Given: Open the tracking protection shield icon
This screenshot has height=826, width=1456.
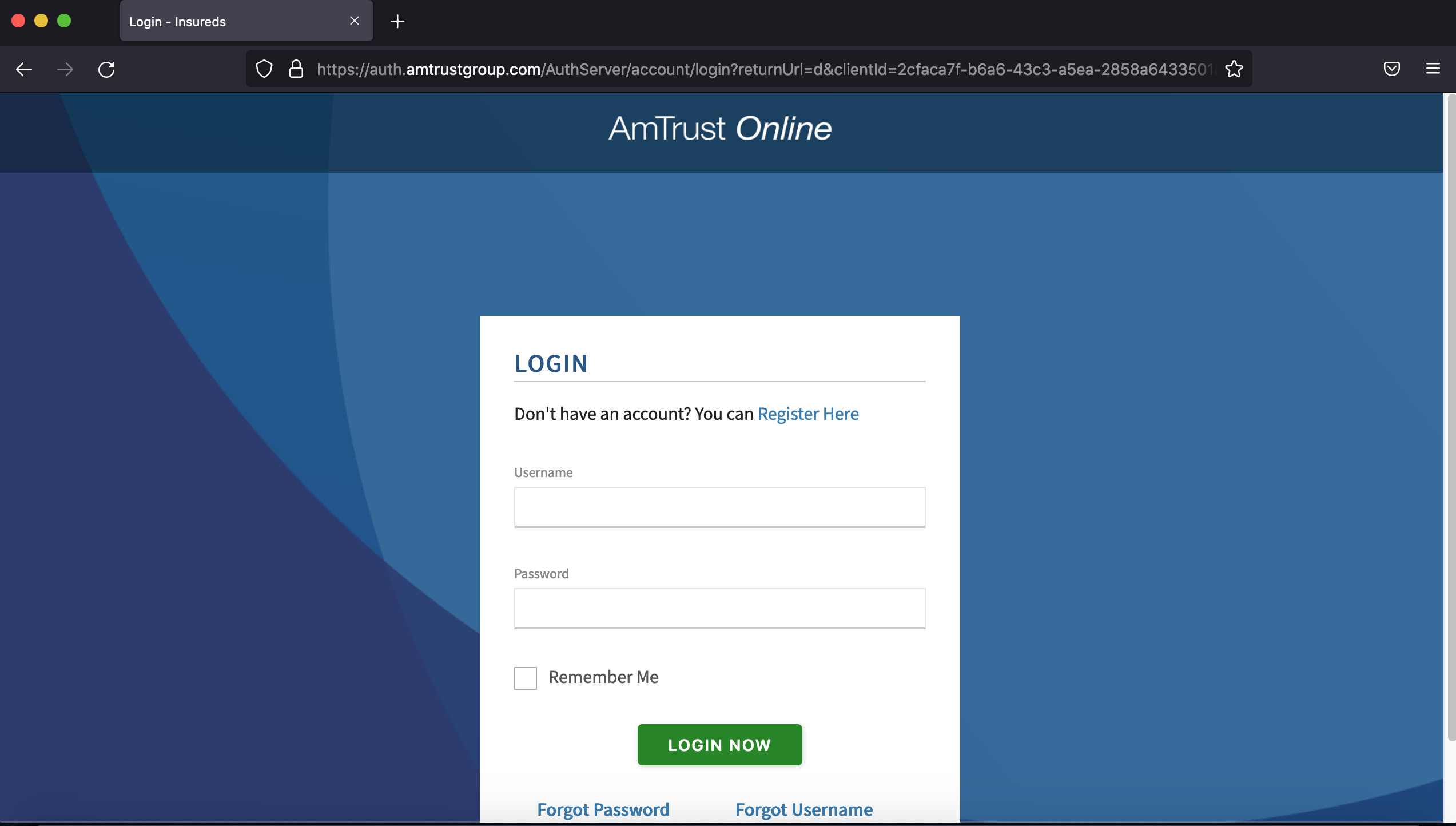Looking at the screenshot, I should pos(264,69).
